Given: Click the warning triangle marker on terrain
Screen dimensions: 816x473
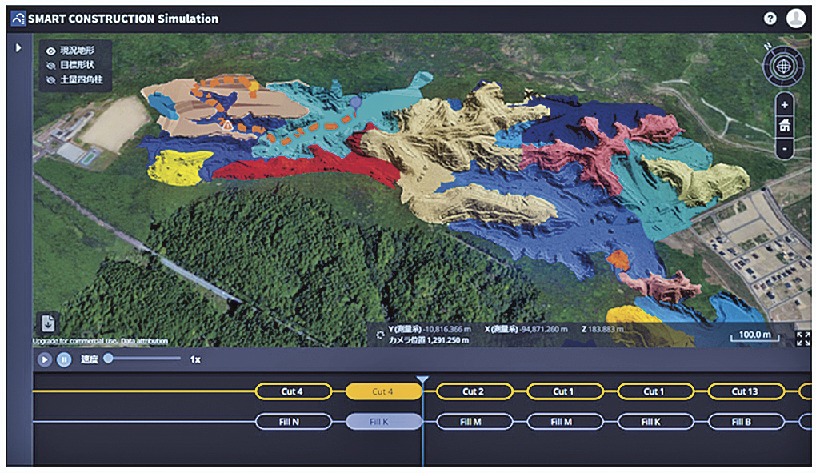Looking at the screenshot, I should (227, 125).
